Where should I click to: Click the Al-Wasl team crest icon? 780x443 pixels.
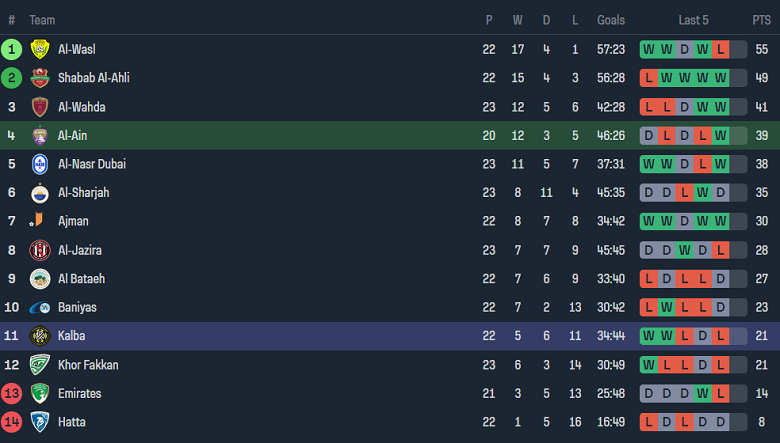click(39, 49)
